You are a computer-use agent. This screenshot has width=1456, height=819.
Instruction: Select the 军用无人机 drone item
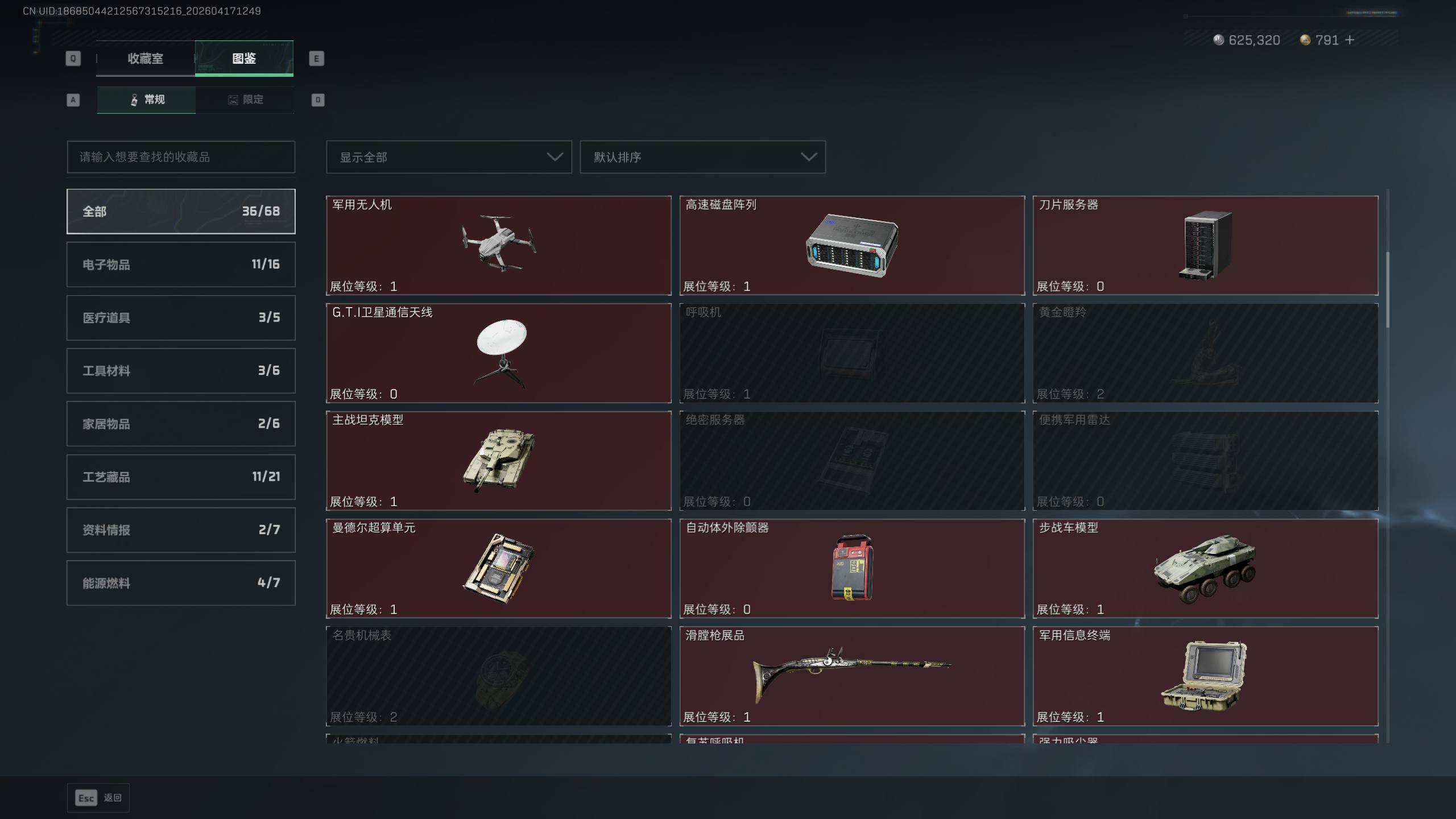point(498,246)
